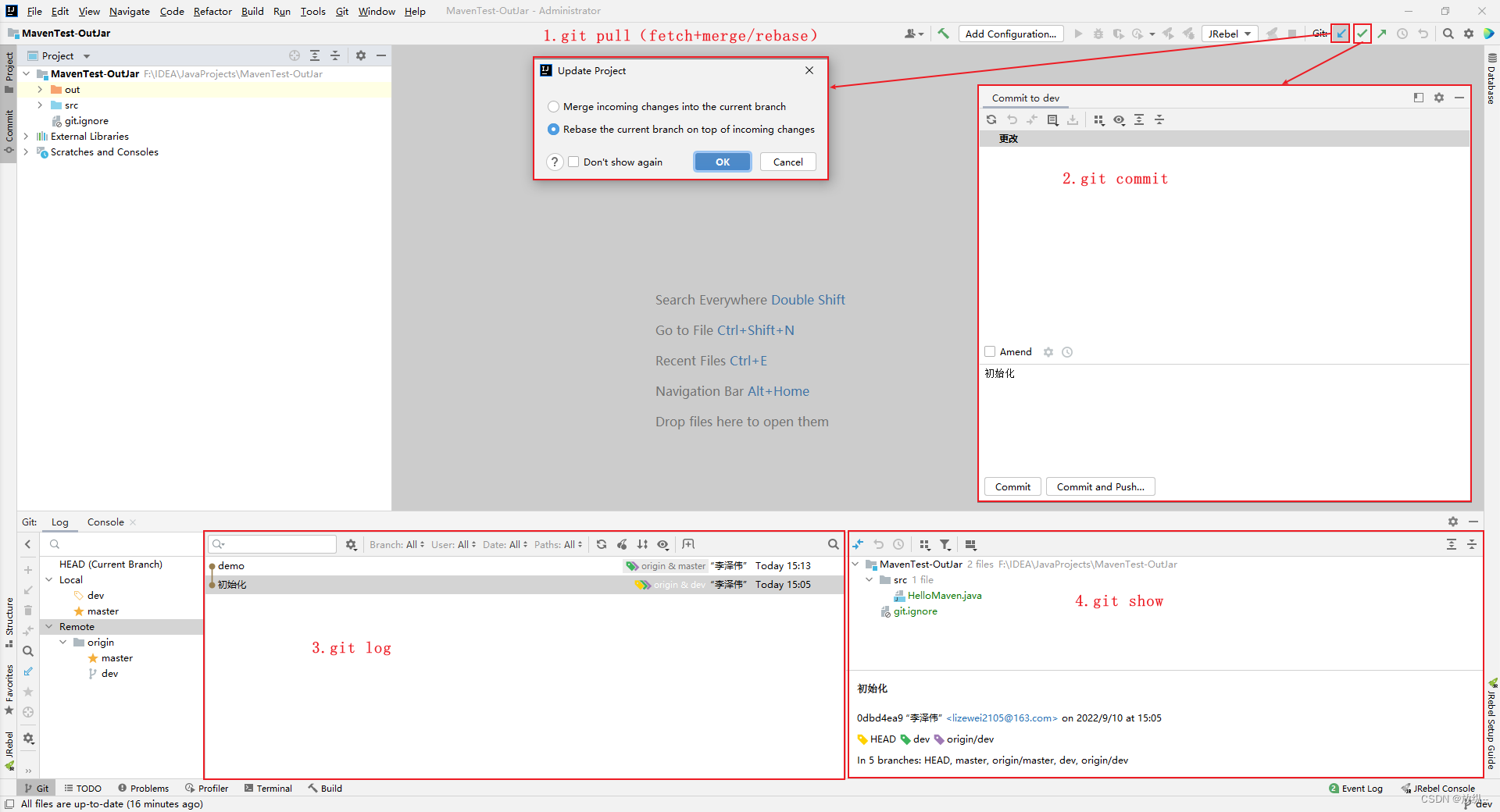Click Expand All icon in Project panel
1500x812 pixels.
315,55
